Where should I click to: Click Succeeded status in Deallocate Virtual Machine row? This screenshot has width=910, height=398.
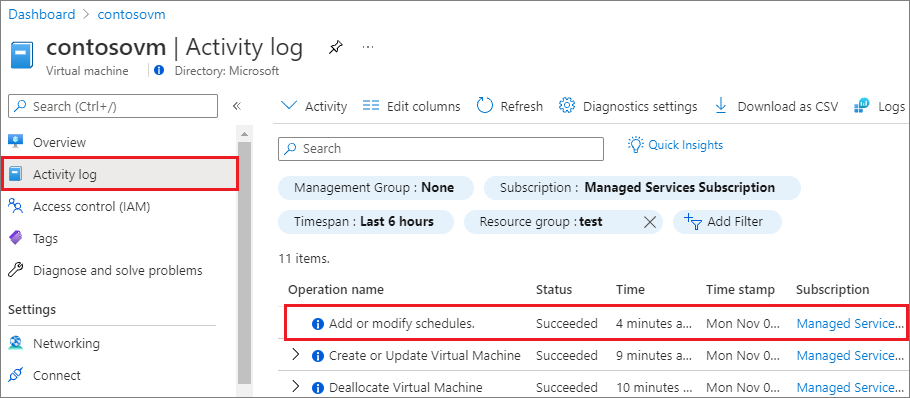point(566,388)
